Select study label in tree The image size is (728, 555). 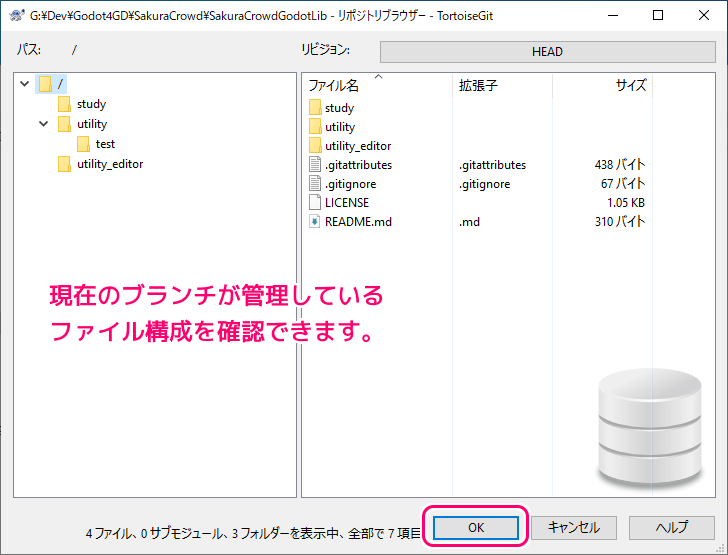pyautogui.click(x=91, y=104)
